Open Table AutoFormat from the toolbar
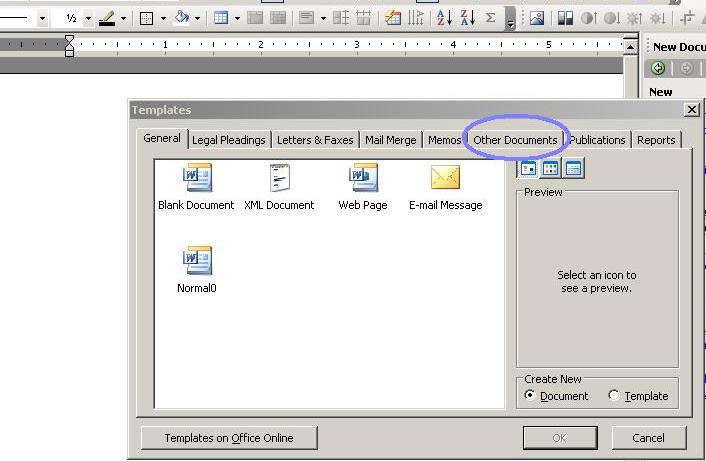 (x=393, y=18)
